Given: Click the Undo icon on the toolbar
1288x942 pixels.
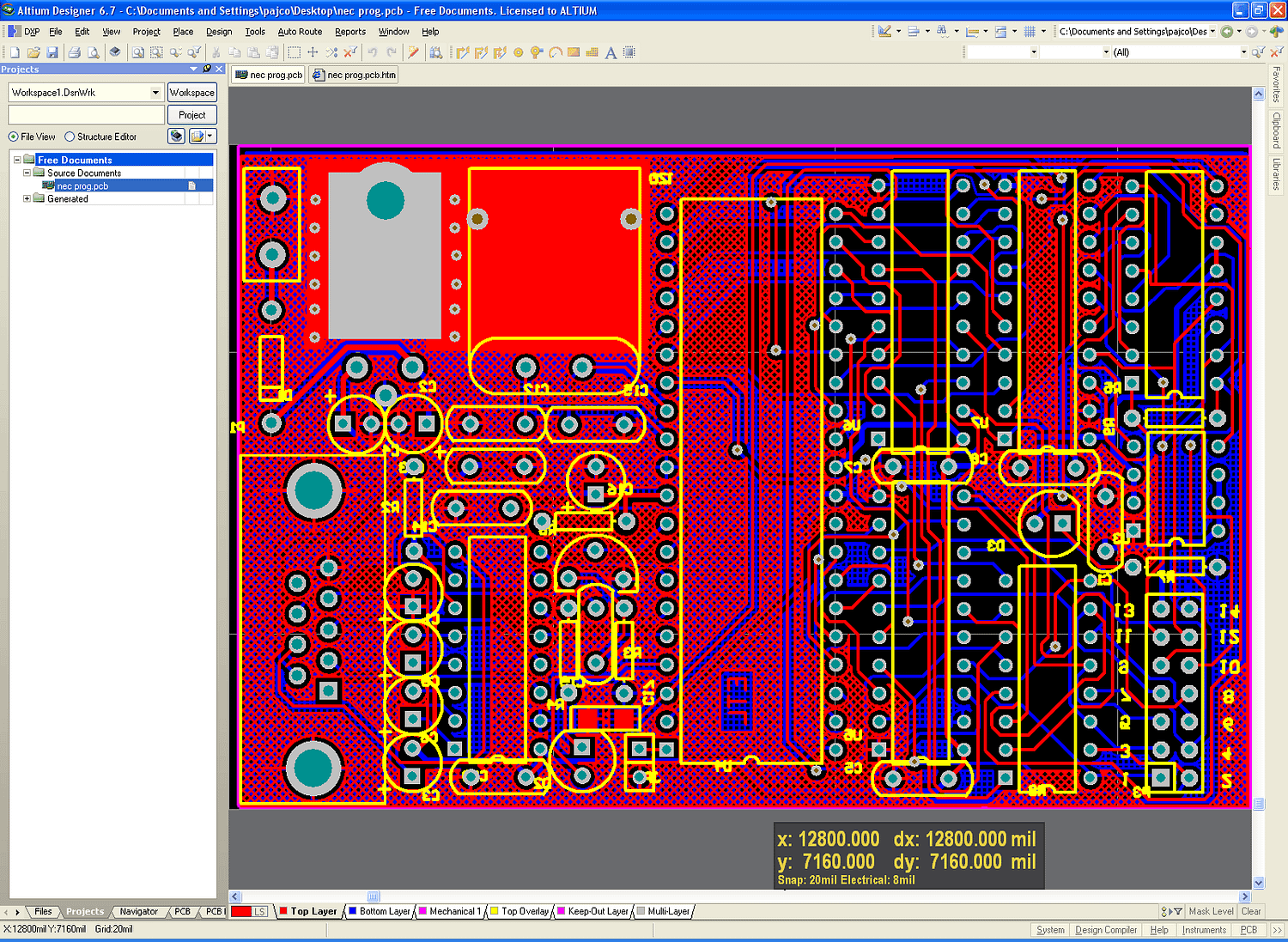Looking at the screenshot, I should pyautogui.click(x=372, y=52).
